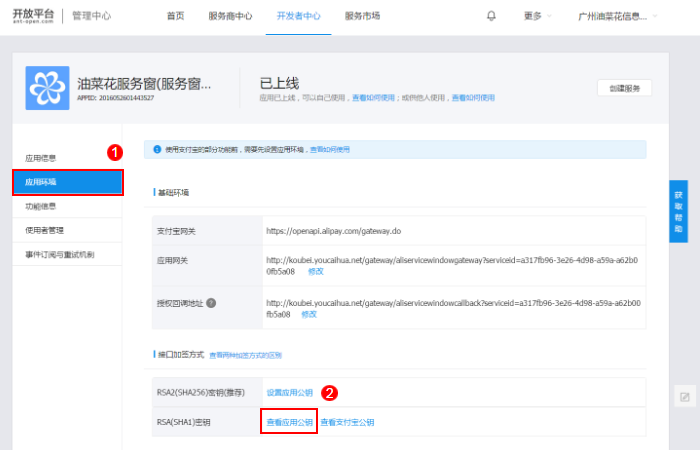Viewport: 700px width, 450px height.
Task: Expand the 更多 dropdown menu
Action: tap(537, 16)
